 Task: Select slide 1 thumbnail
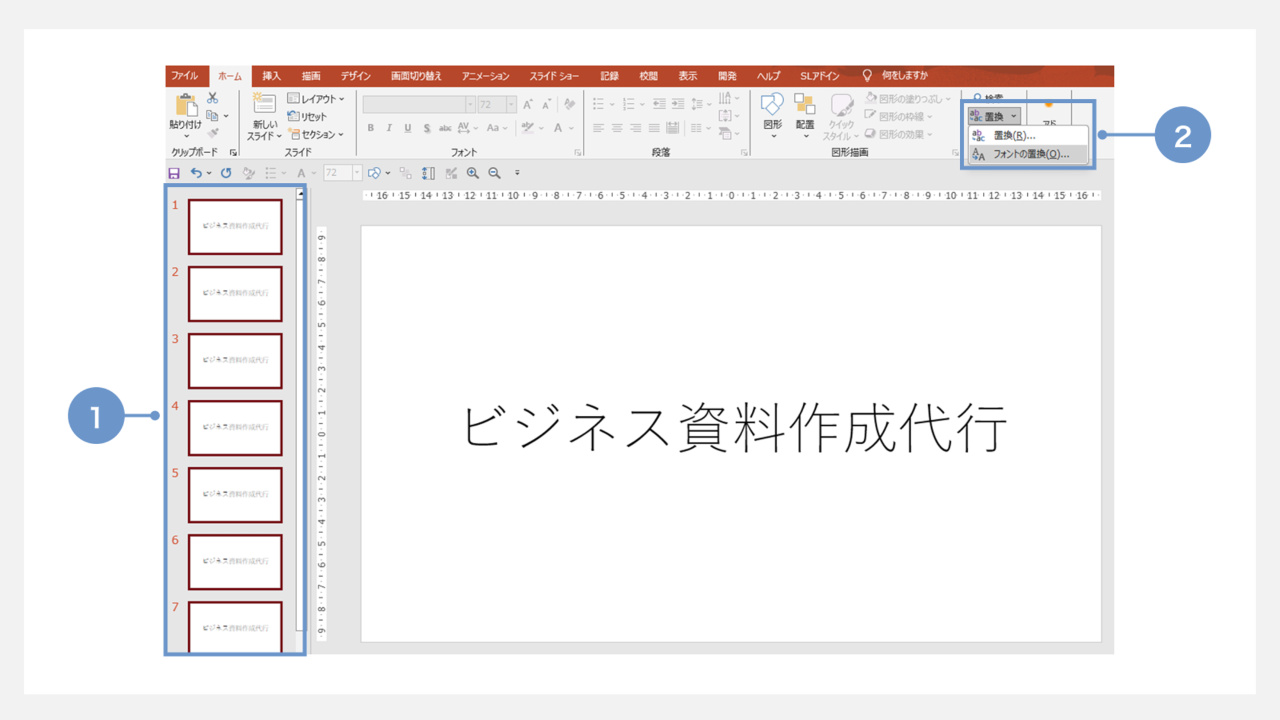point(235,227)
